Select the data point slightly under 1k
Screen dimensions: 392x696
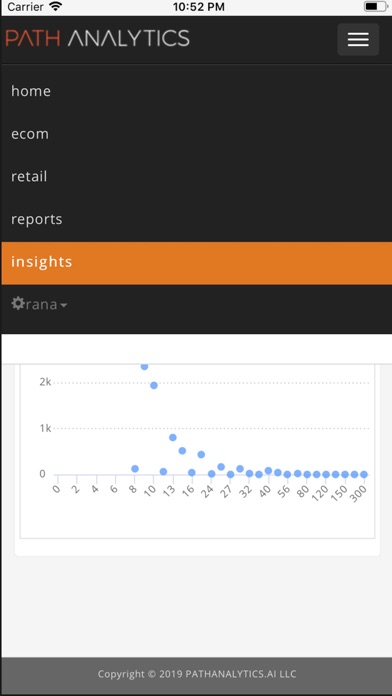(x=173, y=437)
